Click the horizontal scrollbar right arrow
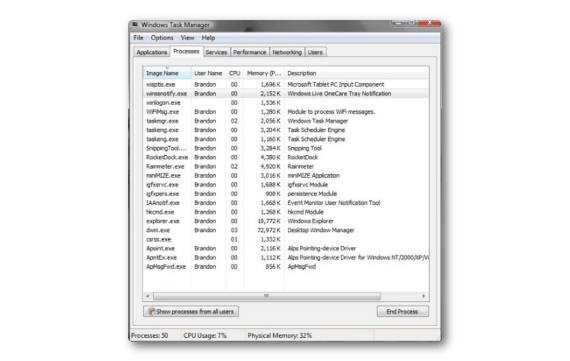This screenshot has height=361, width=570. 424,296
